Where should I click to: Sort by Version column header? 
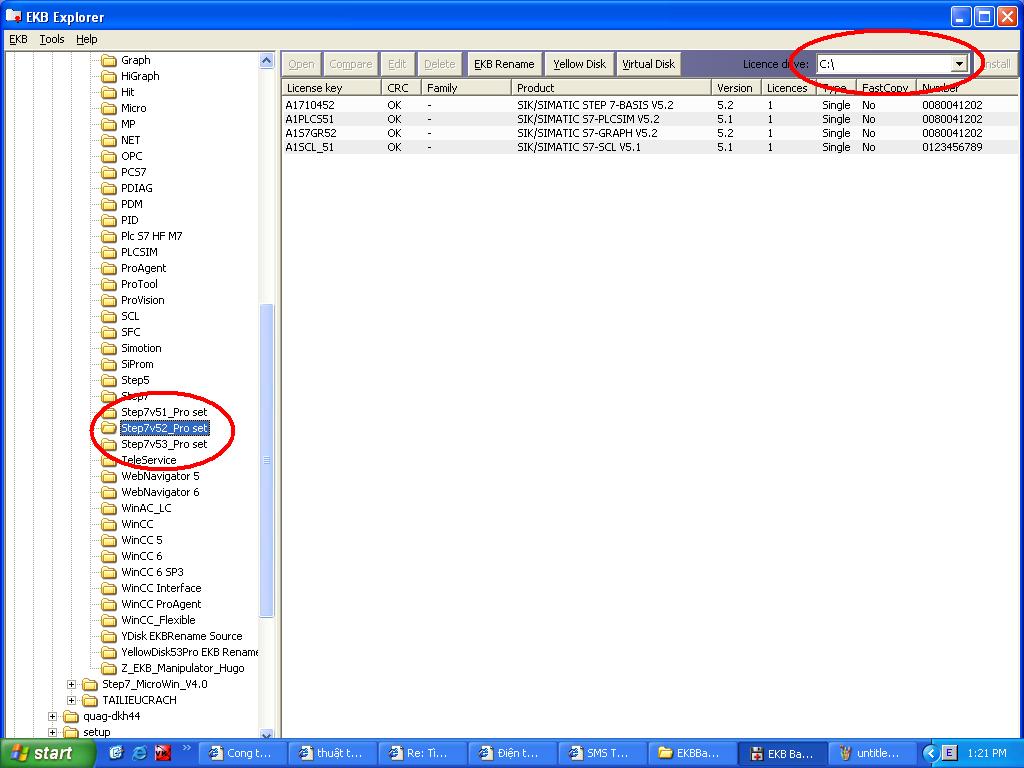coord(736,88)
